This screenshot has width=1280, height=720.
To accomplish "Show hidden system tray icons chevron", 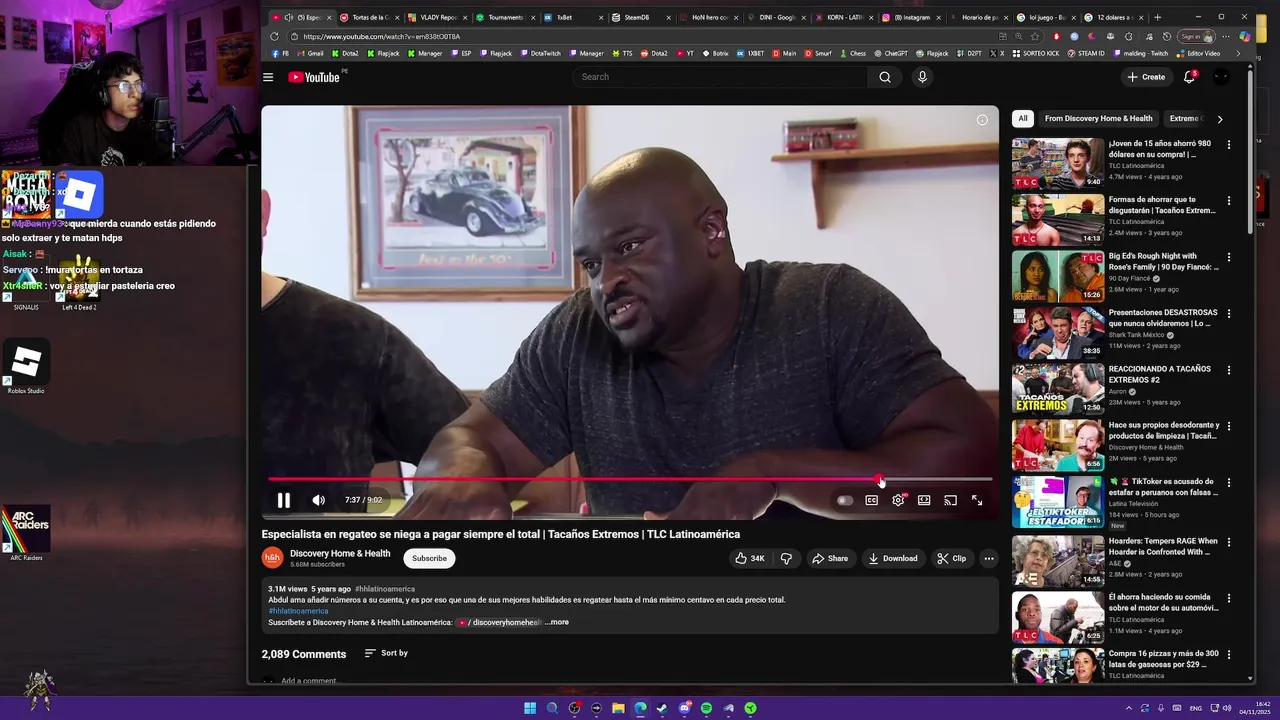I will click(x=1130, y=708).
